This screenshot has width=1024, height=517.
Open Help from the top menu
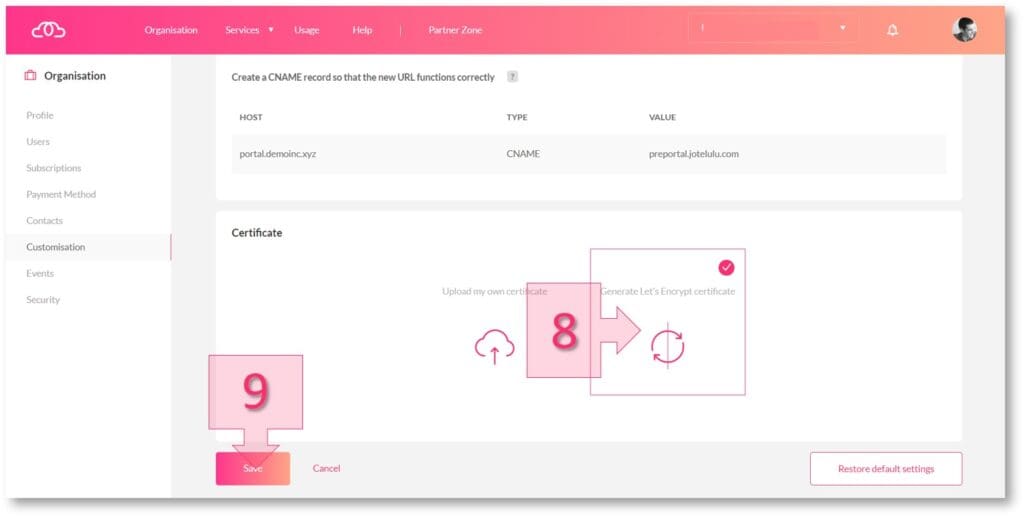tap(362, 30)
